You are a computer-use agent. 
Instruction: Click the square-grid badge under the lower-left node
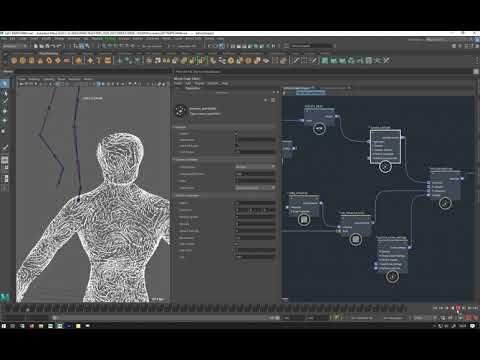[304, 219]
